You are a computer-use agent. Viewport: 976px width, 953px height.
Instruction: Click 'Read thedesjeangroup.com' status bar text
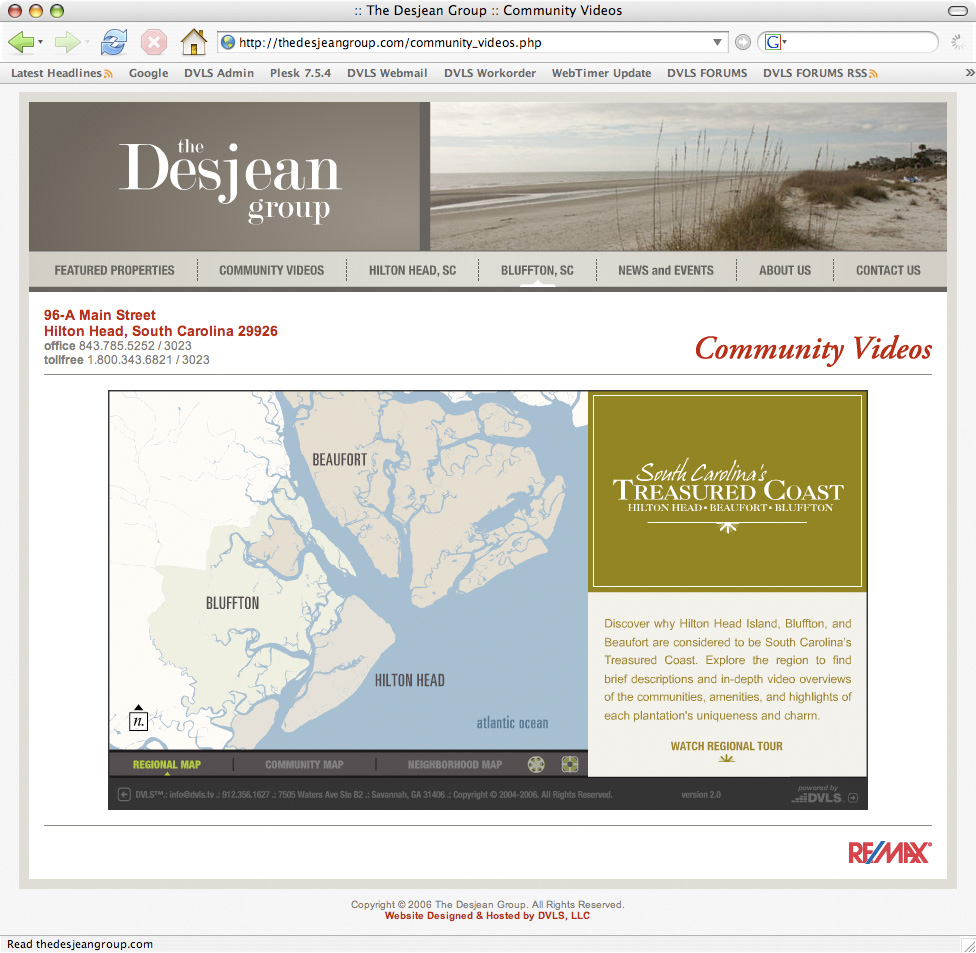pos(80,944)
